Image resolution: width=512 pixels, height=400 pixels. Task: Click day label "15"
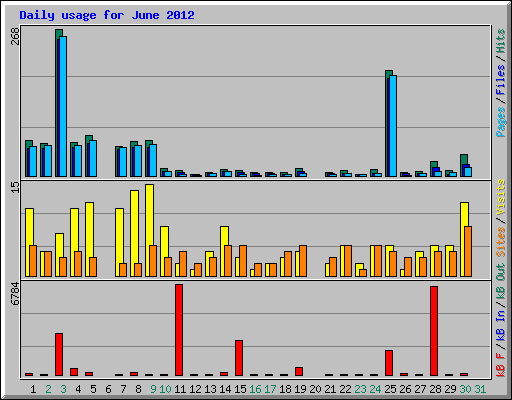coord(240,389)
